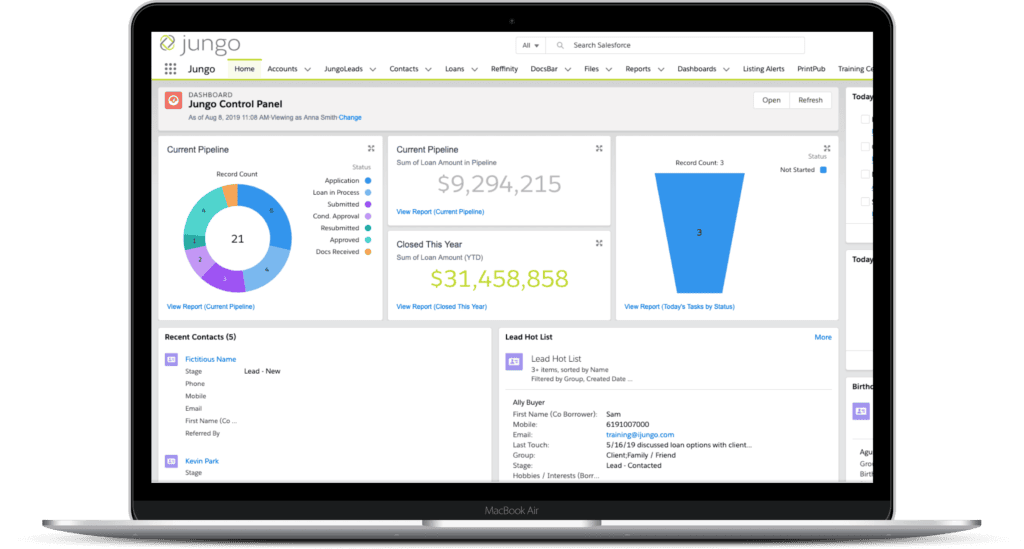Click More in Lead Hot List
The height and width of the screenshot is (549, 1024).
pos(823,337)
